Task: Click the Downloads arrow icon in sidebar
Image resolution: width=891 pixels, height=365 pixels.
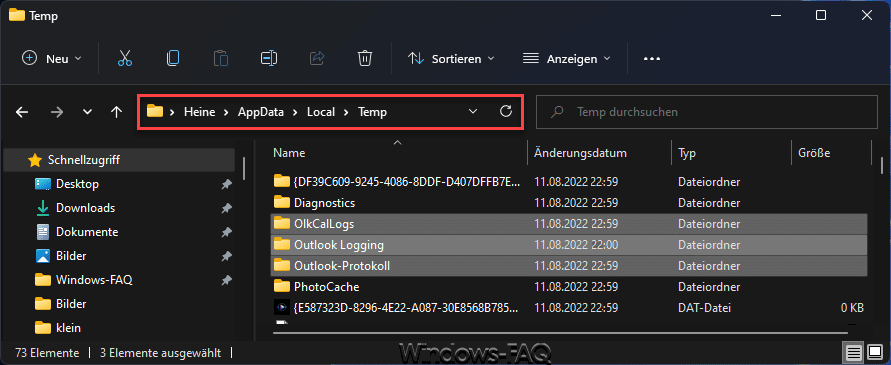Action: coord(43,208)
